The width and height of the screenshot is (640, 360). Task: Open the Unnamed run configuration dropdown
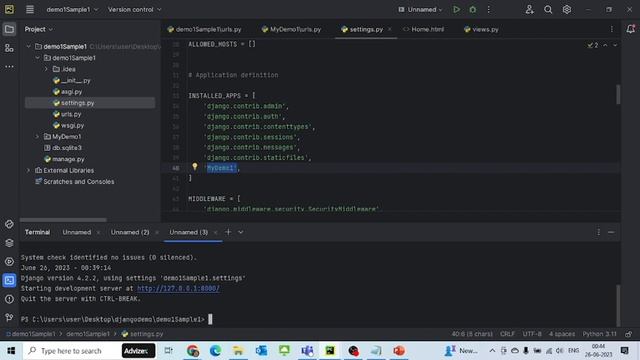click(420, 9)
